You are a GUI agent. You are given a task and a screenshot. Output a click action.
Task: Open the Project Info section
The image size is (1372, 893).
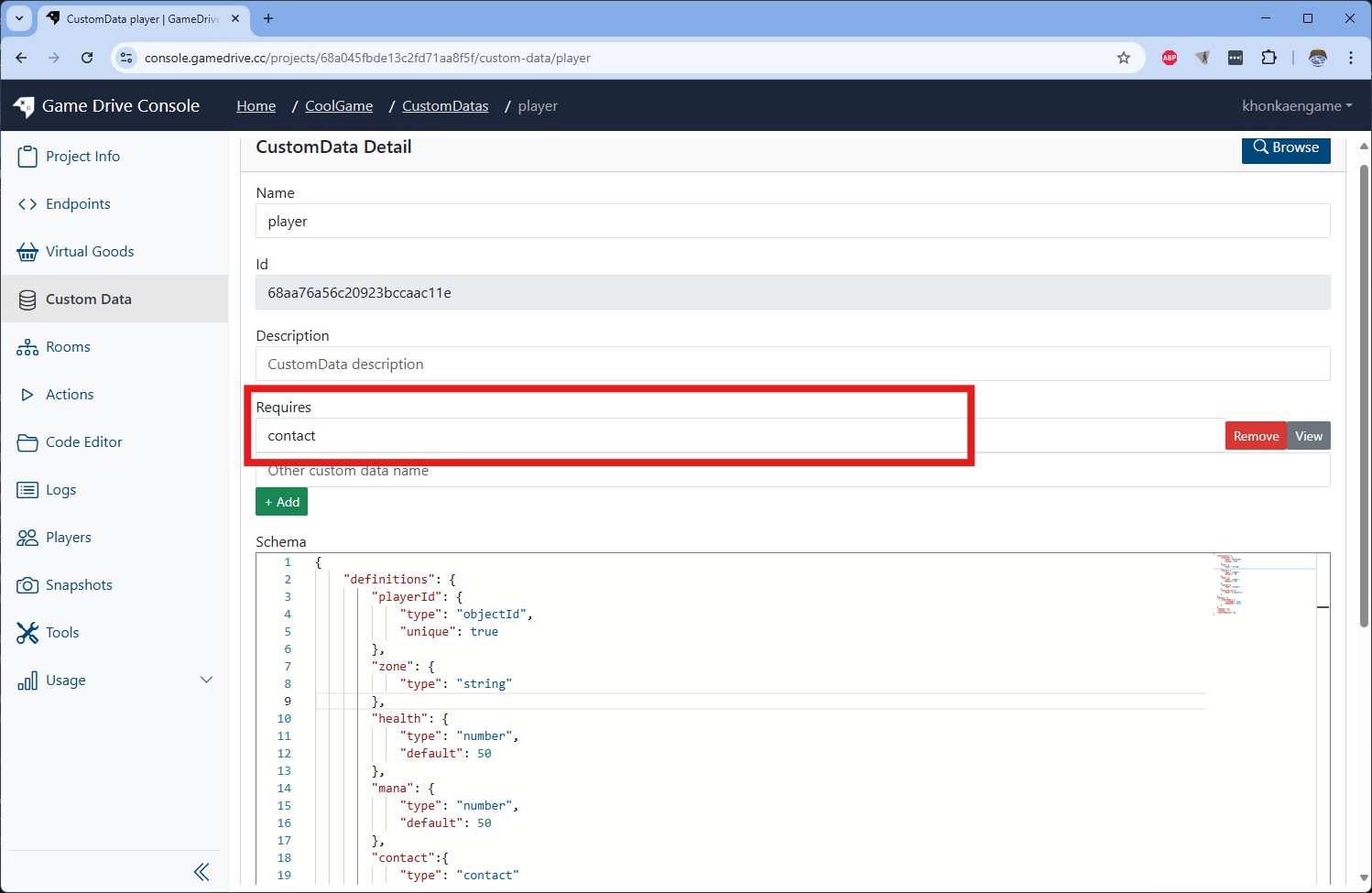point(81,156)
